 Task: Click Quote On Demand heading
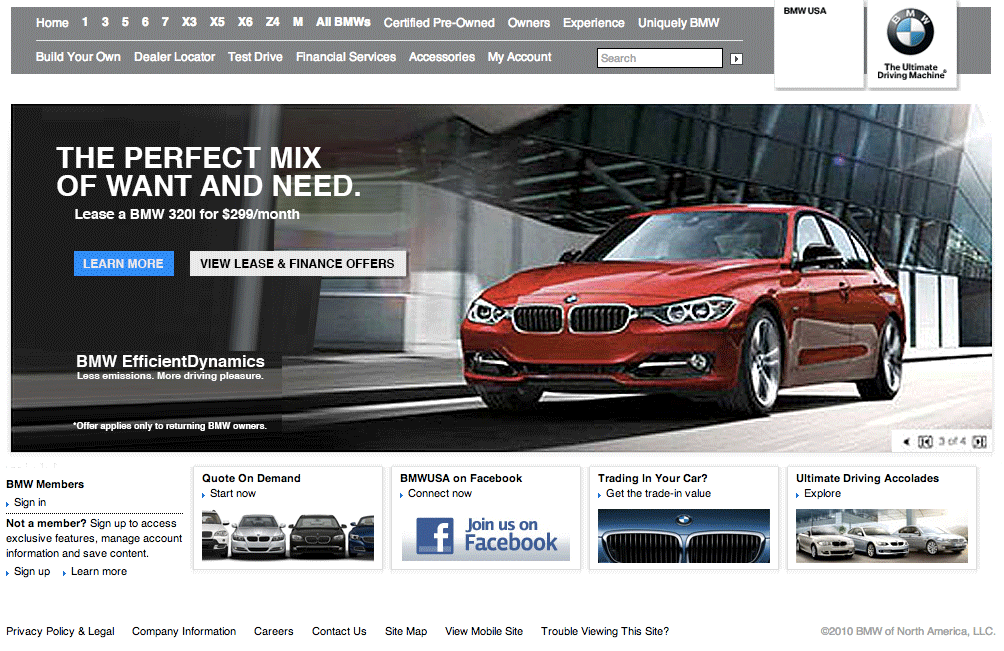coord(251,478)
